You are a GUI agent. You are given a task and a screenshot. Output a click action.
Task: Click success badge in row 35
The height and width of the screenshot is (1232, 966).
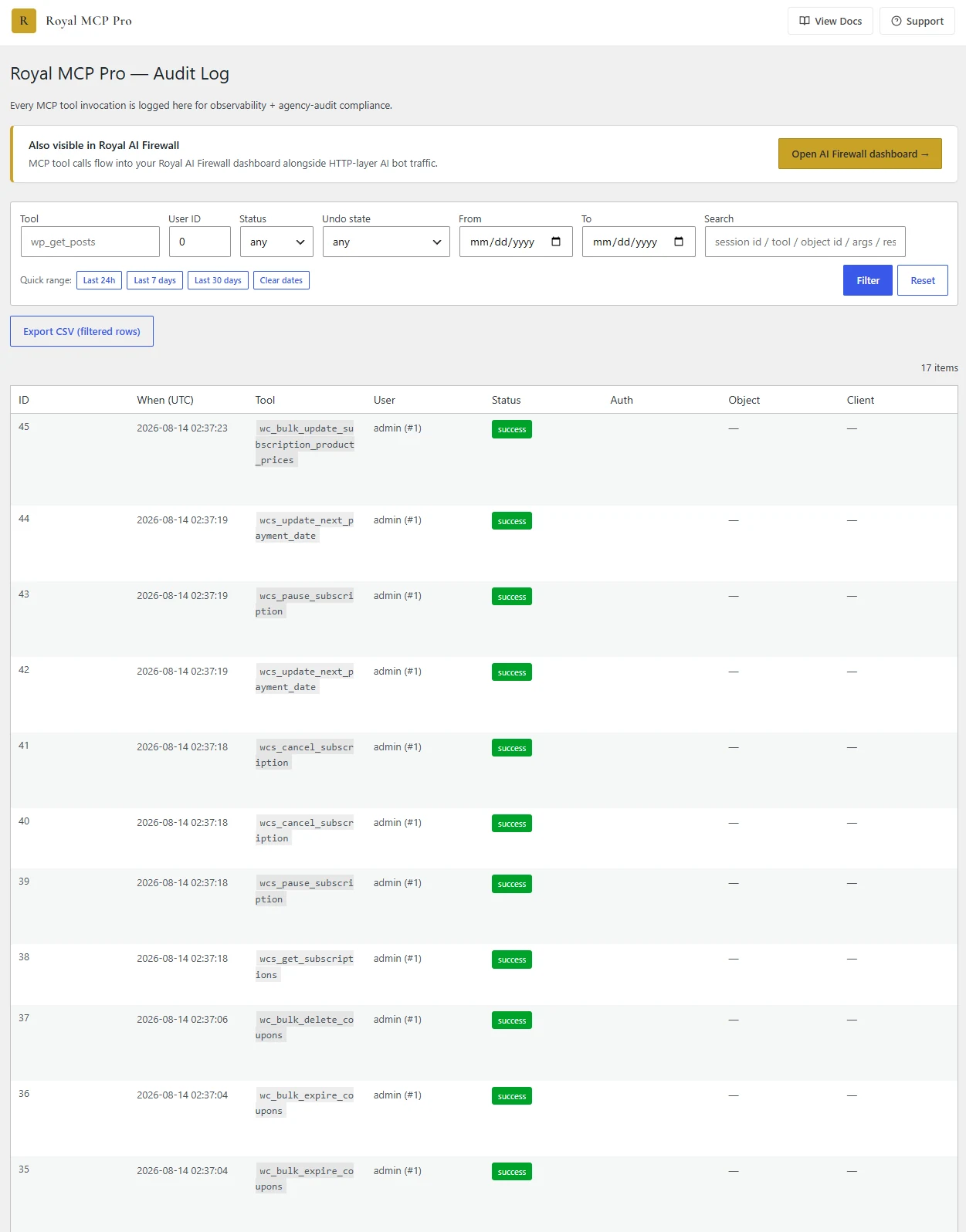512,1172
